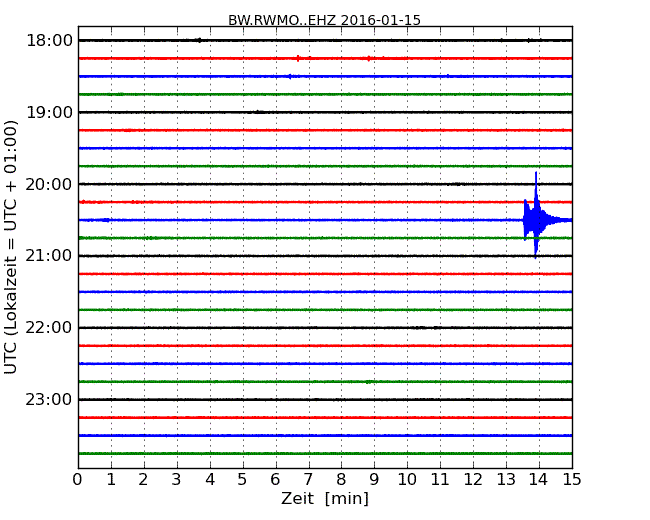Click the black trace line at 21:00

325,256
